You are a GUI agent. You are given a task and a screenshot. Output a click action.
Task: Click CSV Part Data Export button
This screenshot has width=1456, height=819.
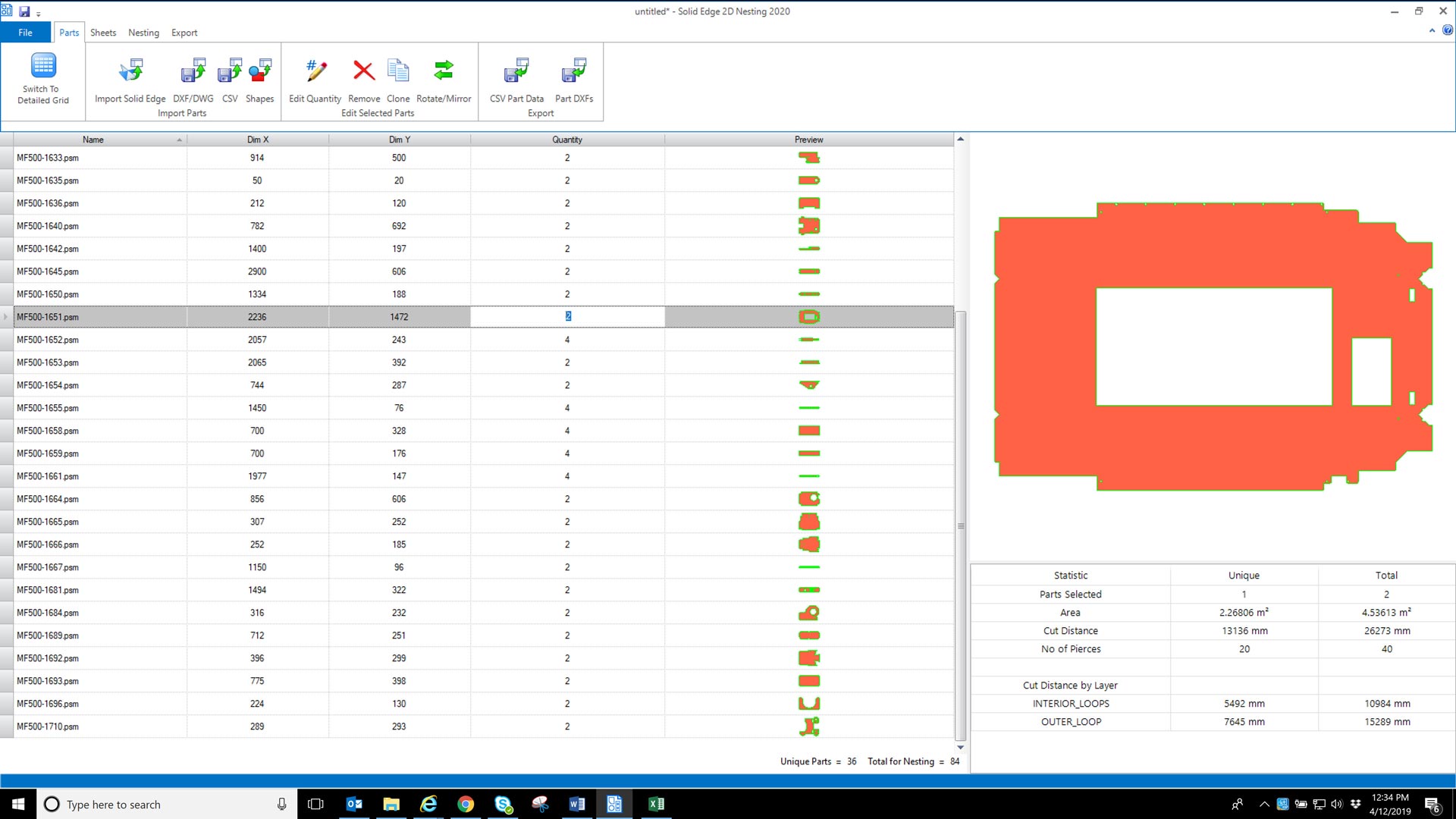517,79
